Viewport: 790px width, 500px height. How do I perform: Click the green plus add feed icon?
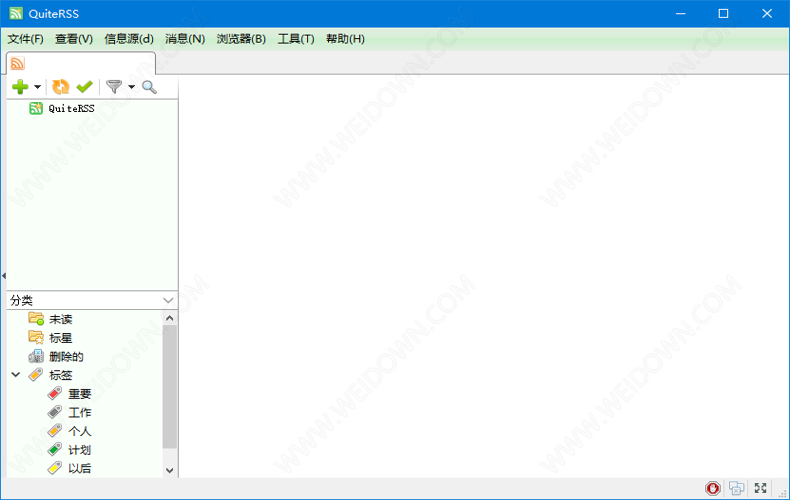20,87
